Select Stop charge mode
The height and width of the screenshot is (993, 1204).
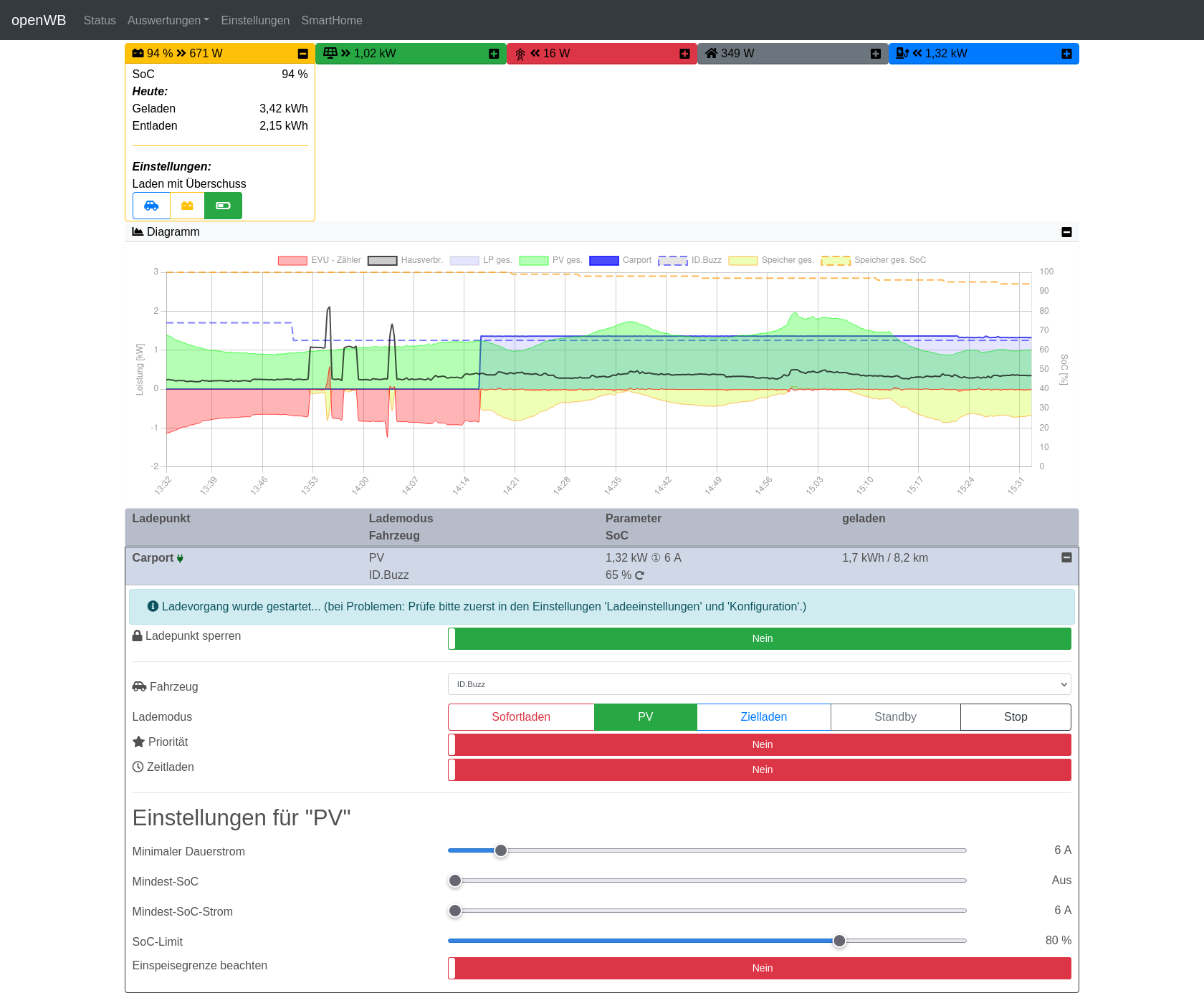1016,717
